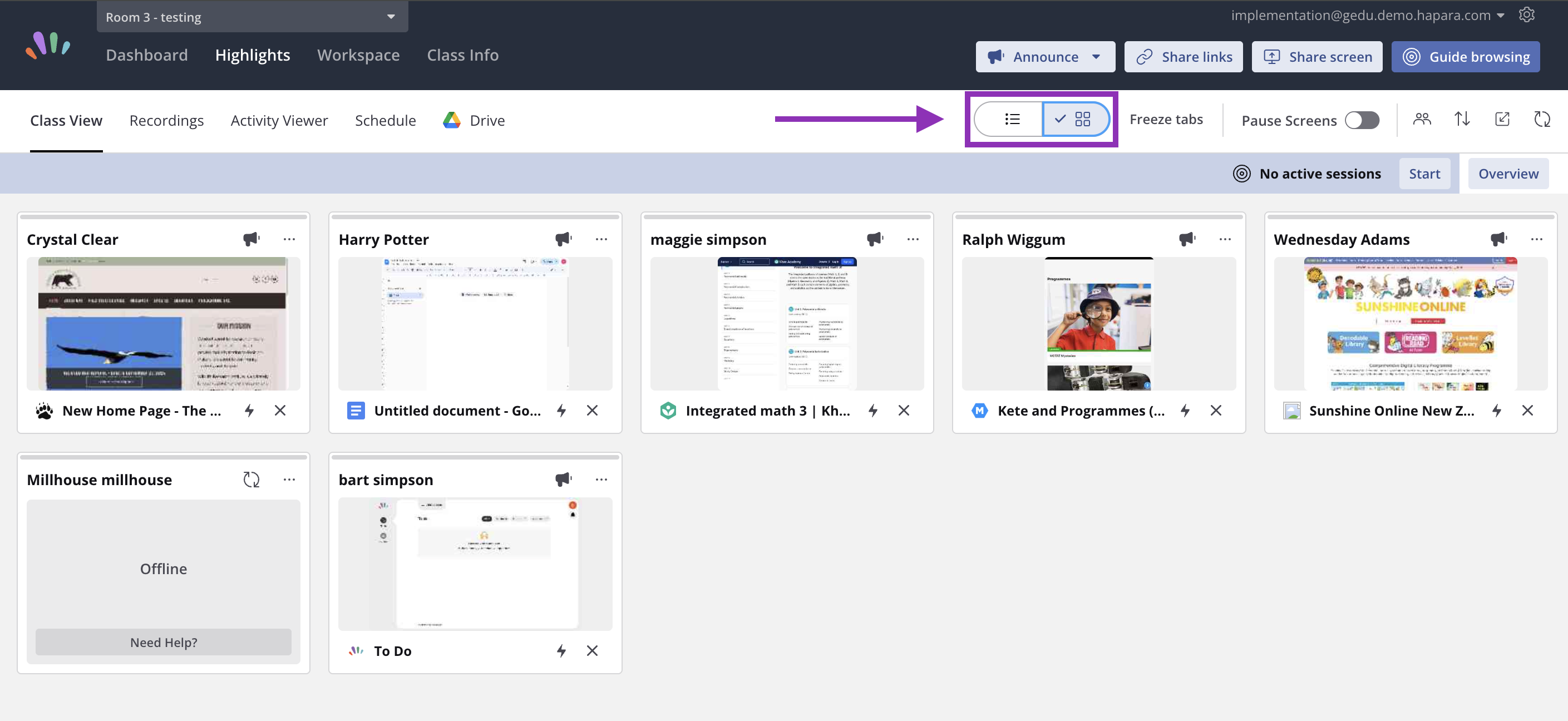Click the maggie simpson student name
Image resolution: width=1568 pixels, height=721 pixels.
[708, 240]
